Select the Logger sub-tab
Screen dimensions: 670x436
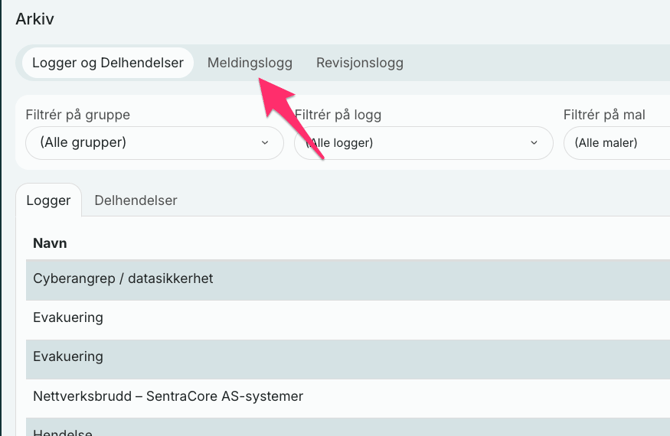(49, 200)
